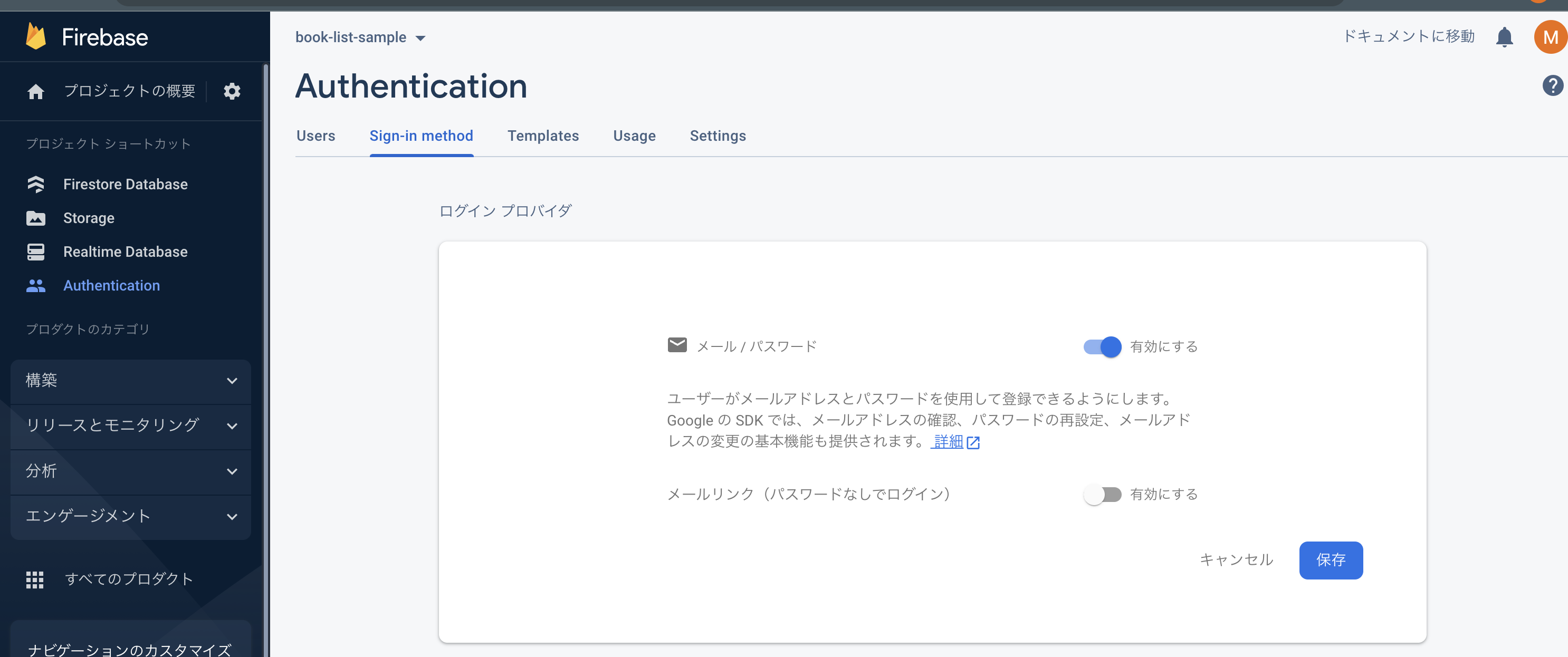This screenshot has width=1568, height=657.
Task: Open Storage from the sidebar
Action: pos(89,218)
